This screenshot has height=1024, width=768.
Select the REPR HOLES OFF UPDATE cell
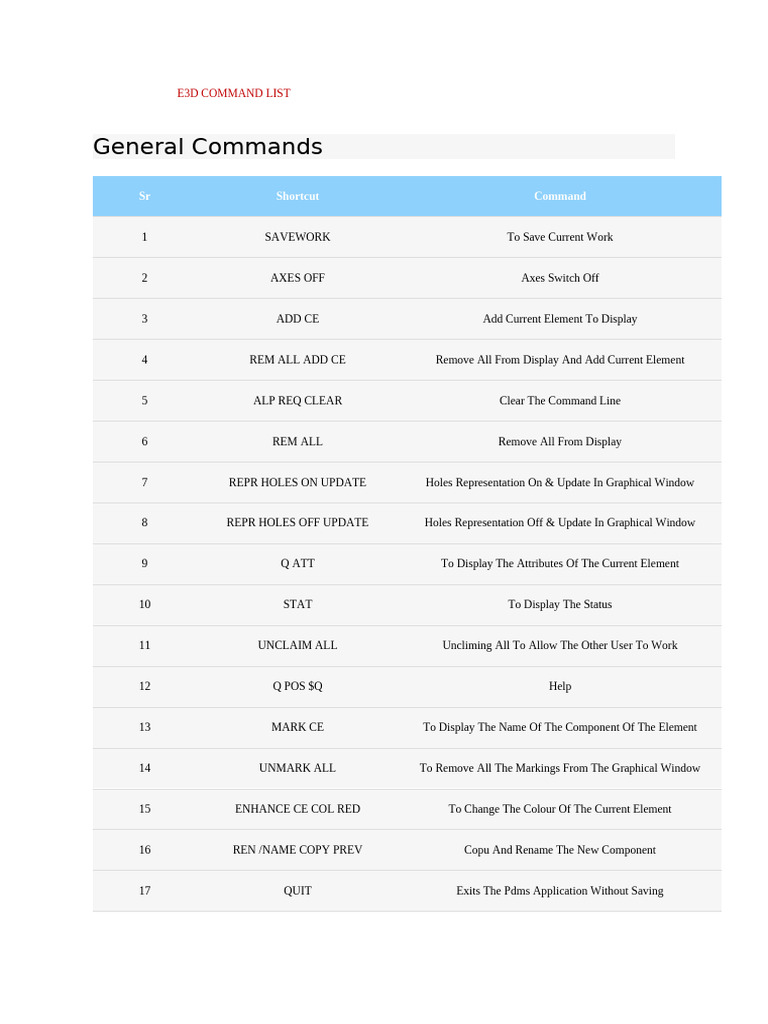pos(297,522)
